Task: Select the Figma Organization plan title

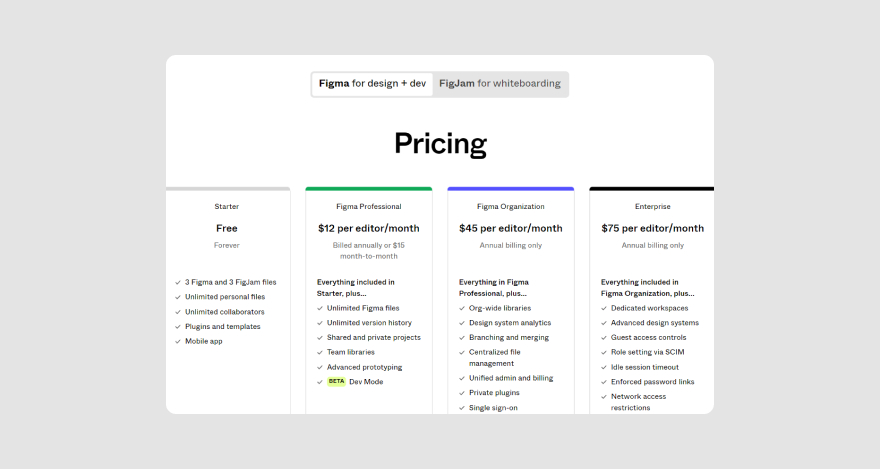Action: point(511,206)
